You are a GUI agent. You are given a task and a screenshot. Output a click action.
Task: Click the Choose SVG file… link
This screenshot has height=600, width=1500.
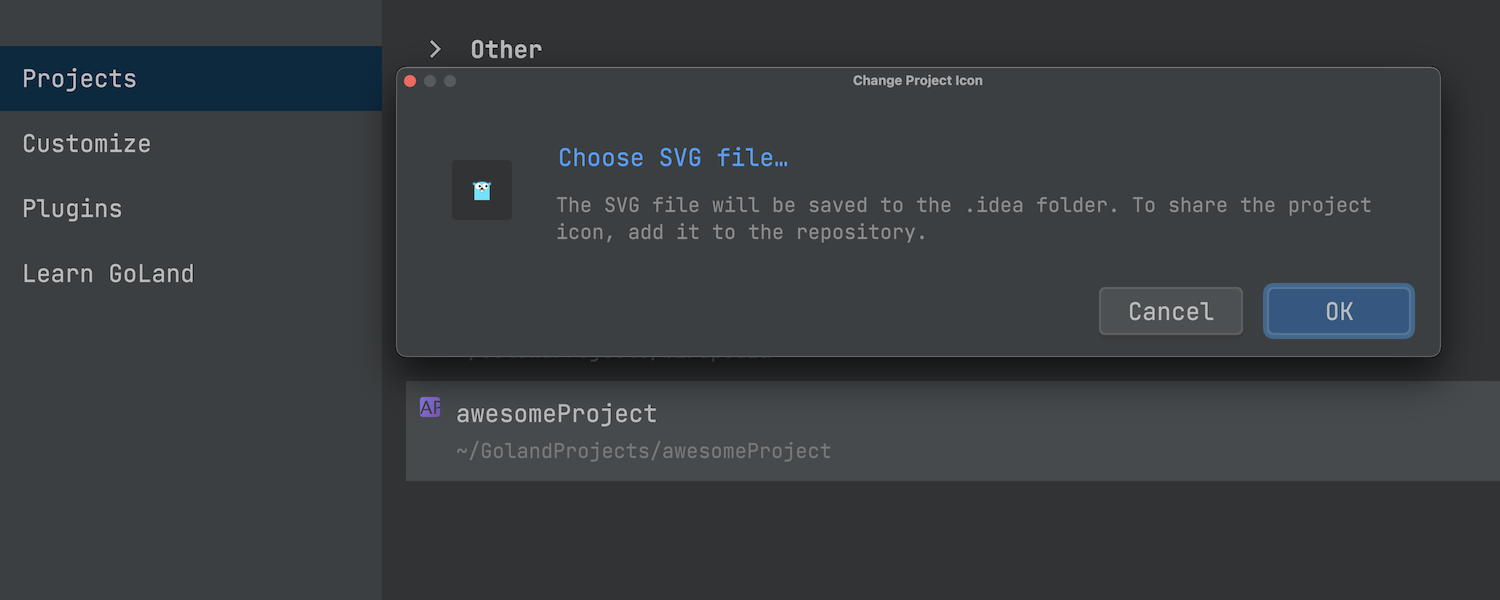pos(673,158)
